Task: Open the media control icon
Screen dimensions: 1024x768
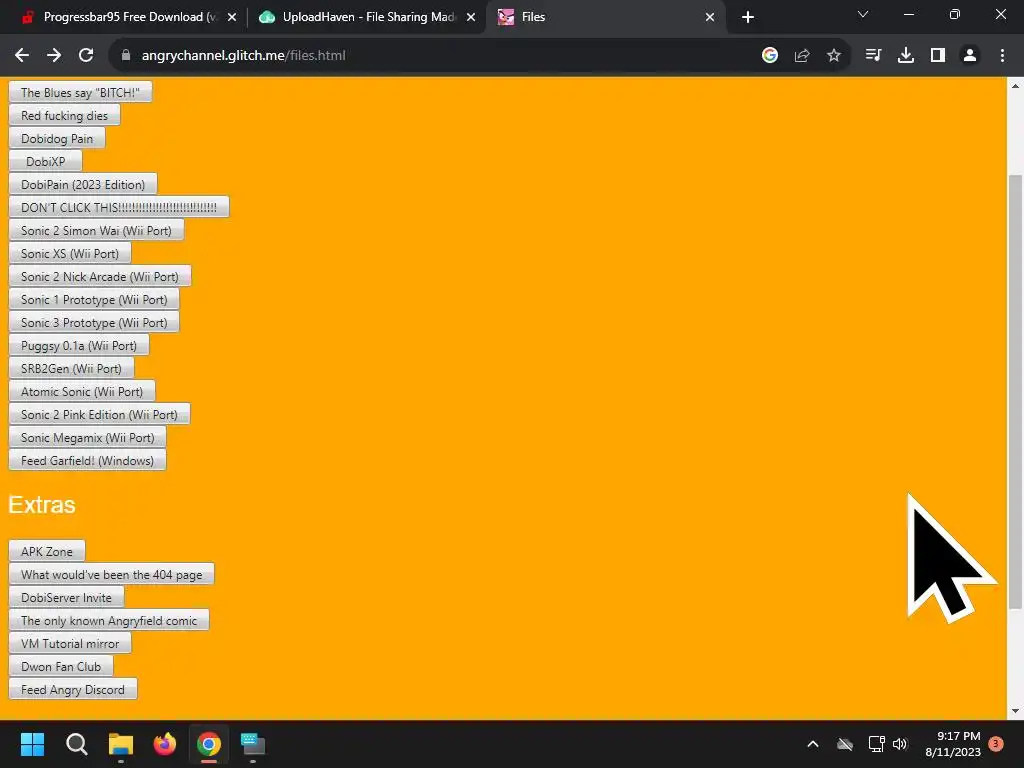Action: 873,56
